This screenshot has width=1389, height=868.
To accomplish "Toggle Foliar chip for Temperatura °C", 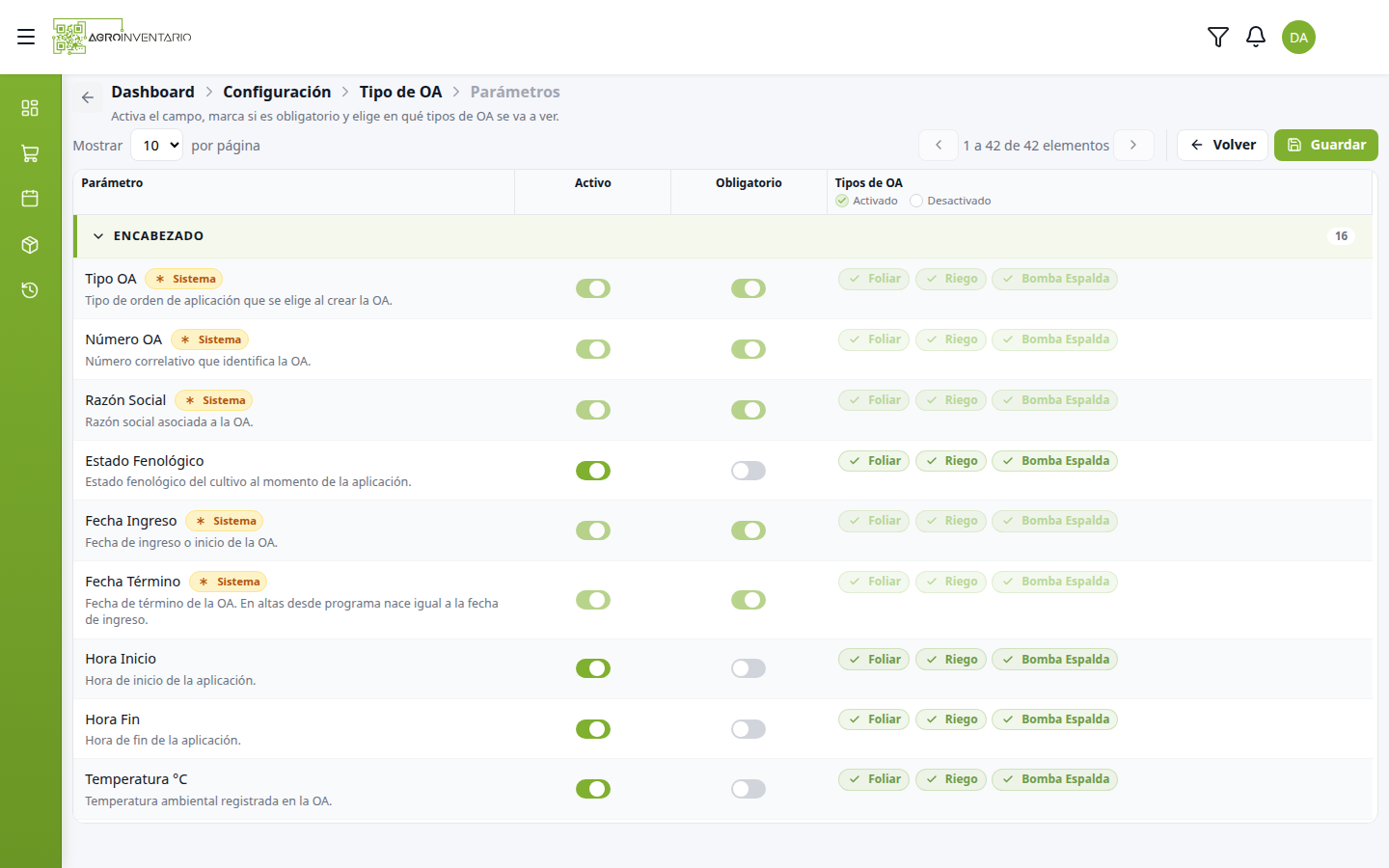I will [874, 779].
